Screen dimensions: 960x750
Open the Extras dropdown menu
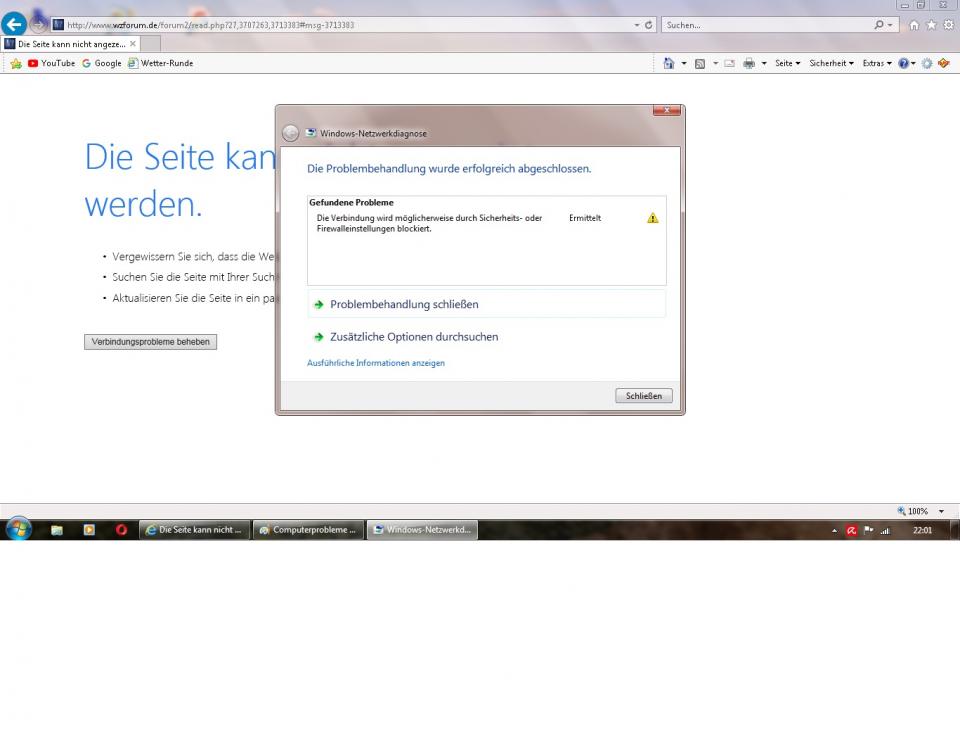pyautogui.click(x=876, y=63)
